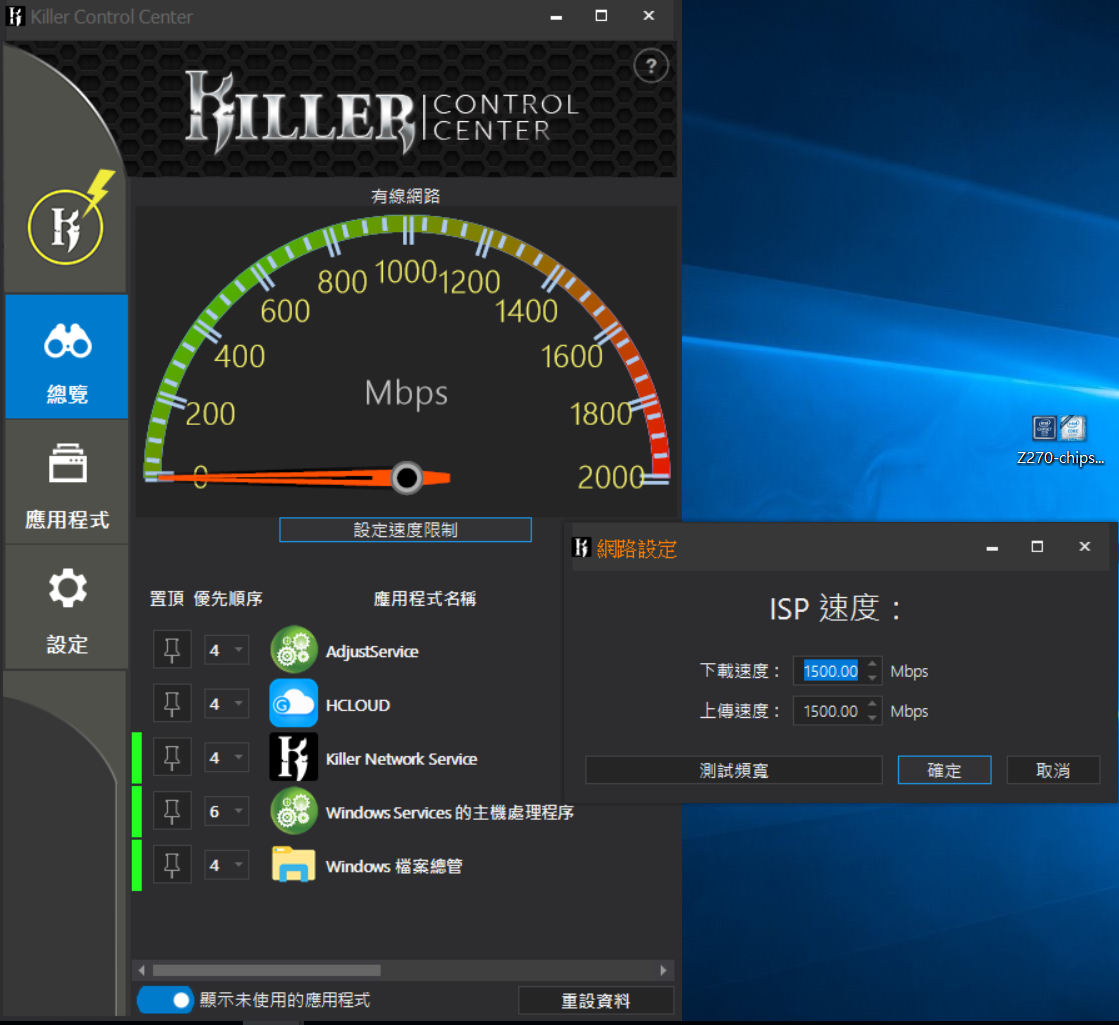Screen dimensions: 1119x1025
Task: Open priority dropdown for Windows 檔案總管
Action: (x=227, y=865)
